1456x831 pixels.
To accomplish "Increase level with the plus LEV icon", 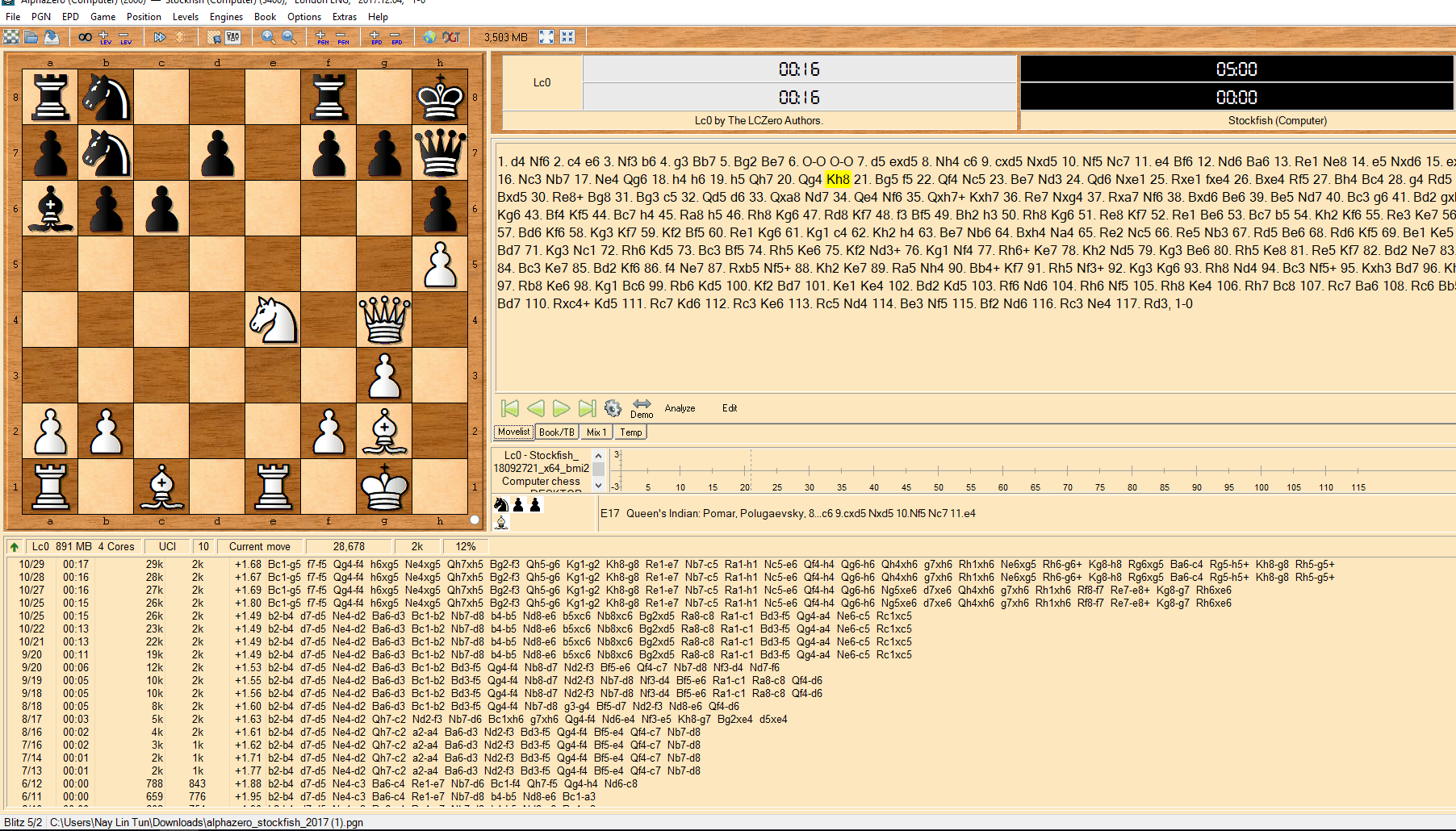I will (105, 37).
